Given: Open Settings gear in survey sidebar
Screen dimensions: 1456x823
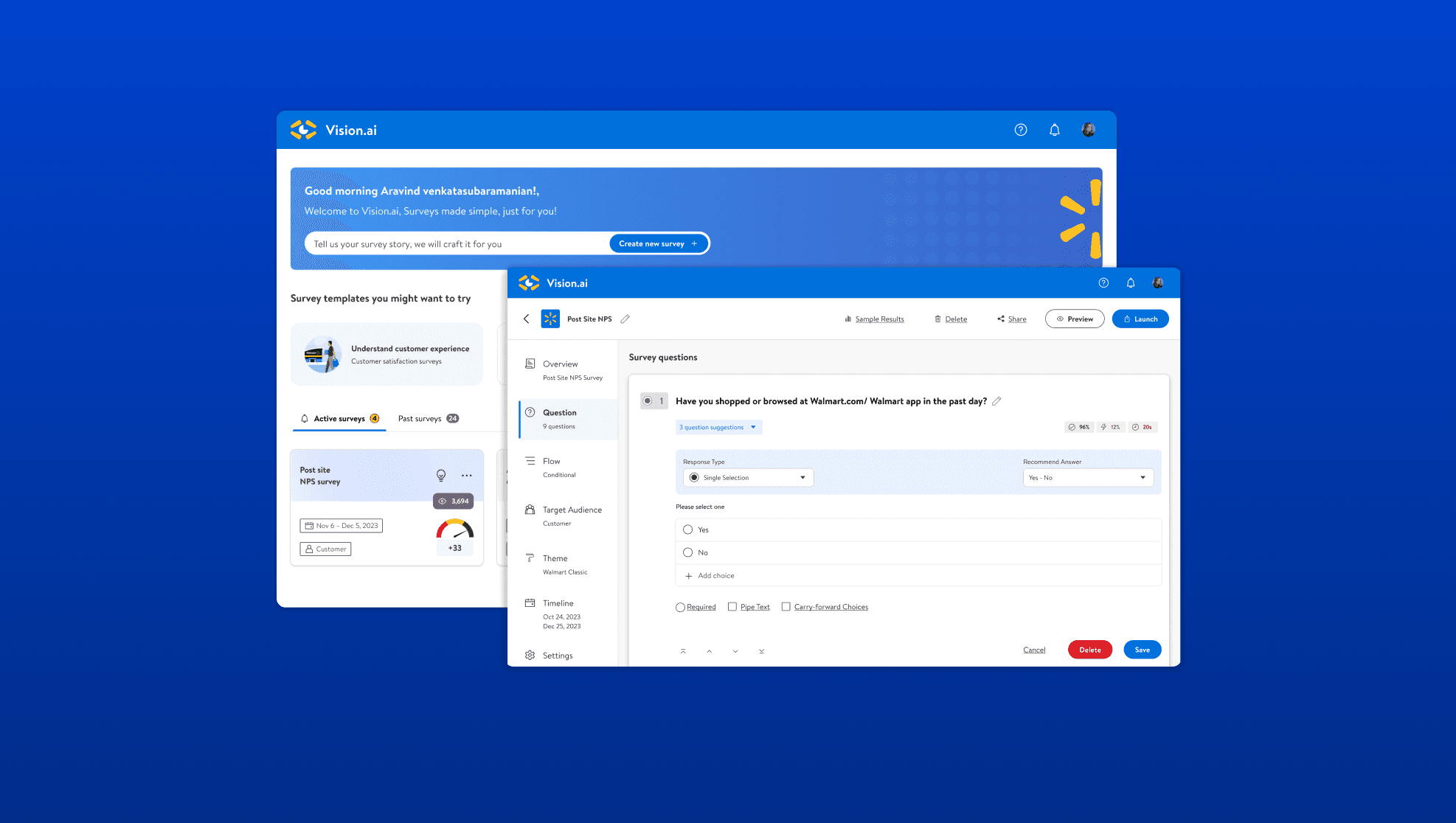Looking at the screenshot, I should [530, 656].
